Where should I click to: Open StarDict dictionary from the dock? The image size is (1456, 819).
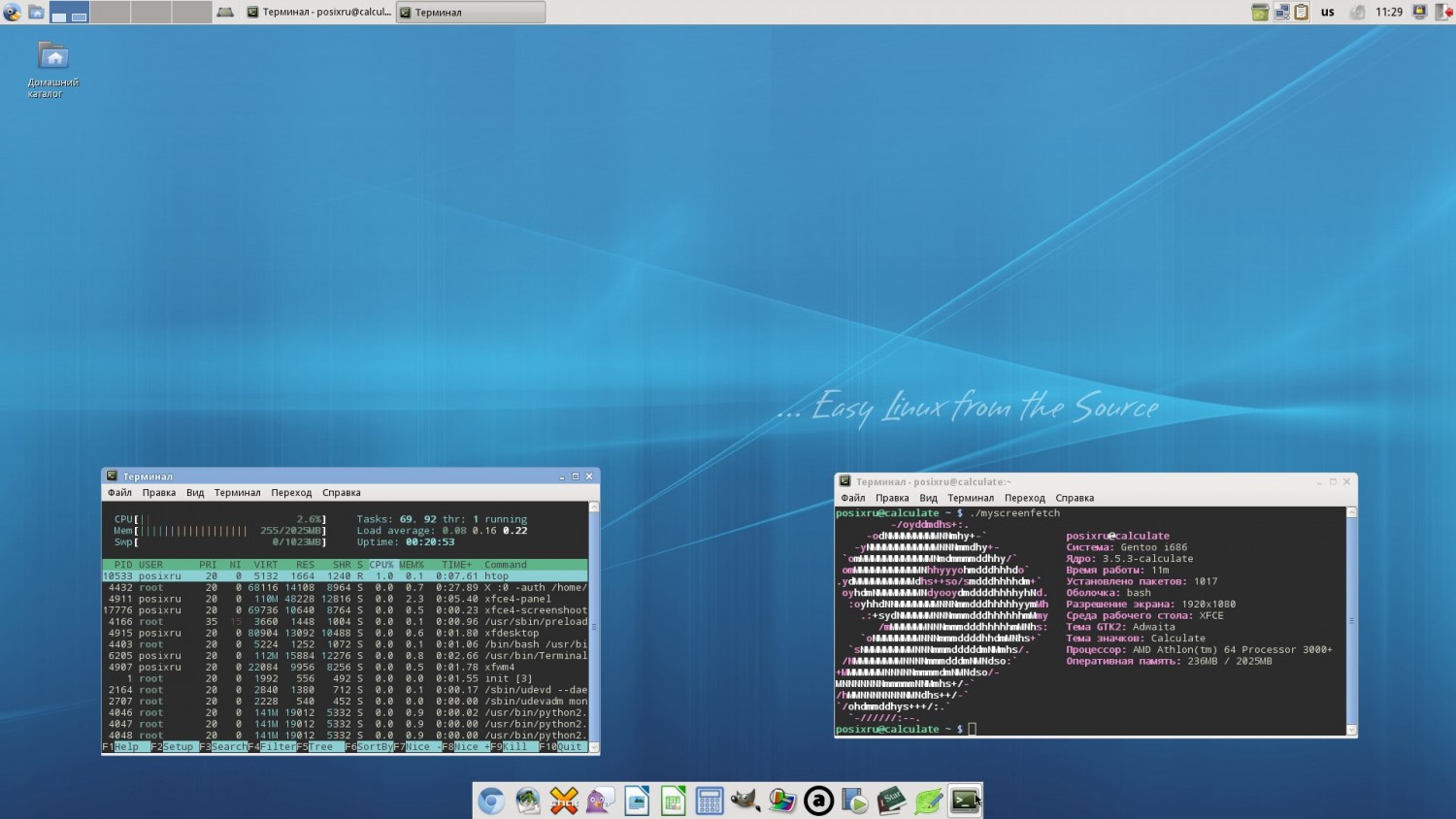(891, 801)
